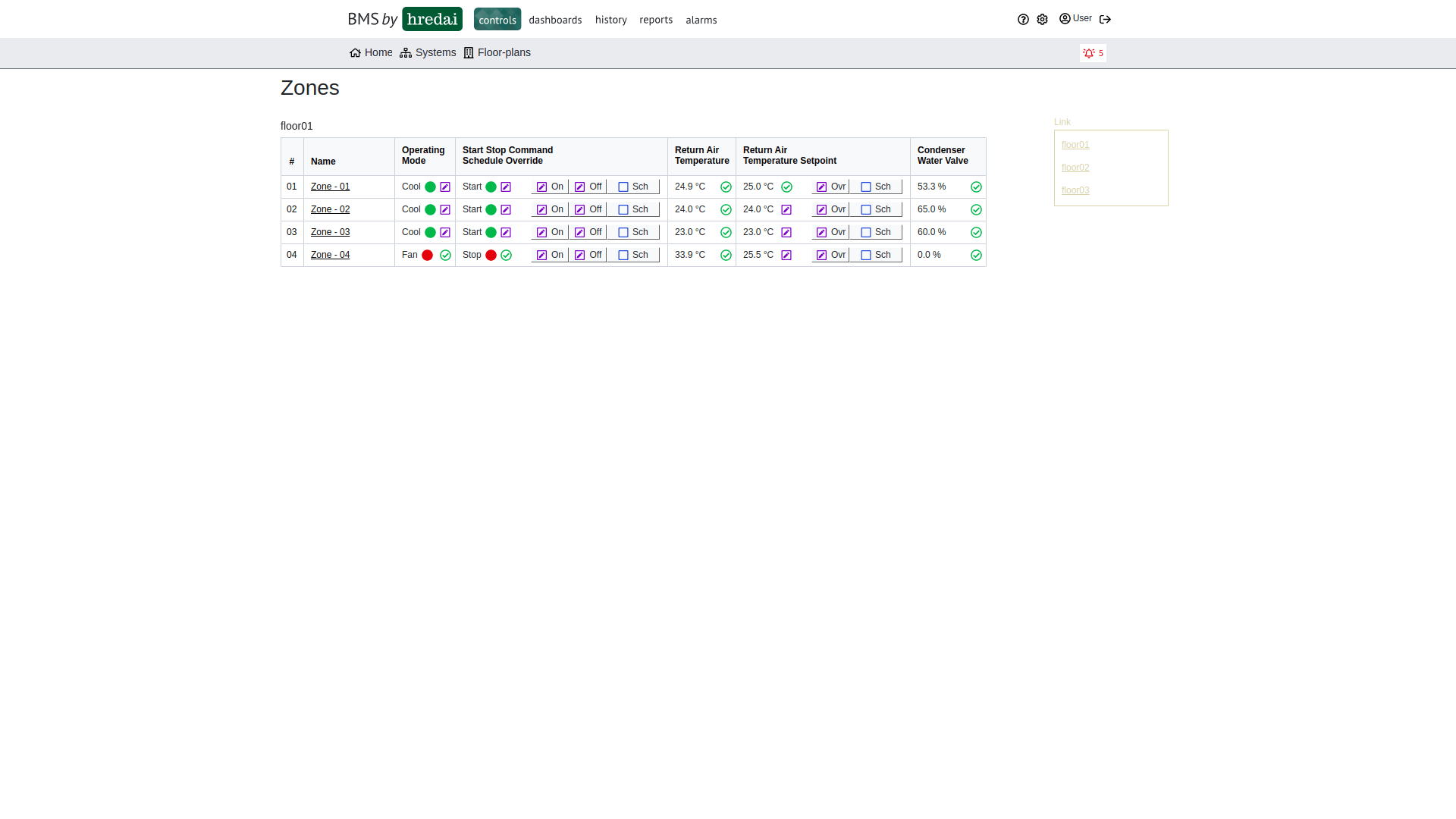
Task: Click the hredai logo
Action: pyautogui.click(x=432, y=19)
